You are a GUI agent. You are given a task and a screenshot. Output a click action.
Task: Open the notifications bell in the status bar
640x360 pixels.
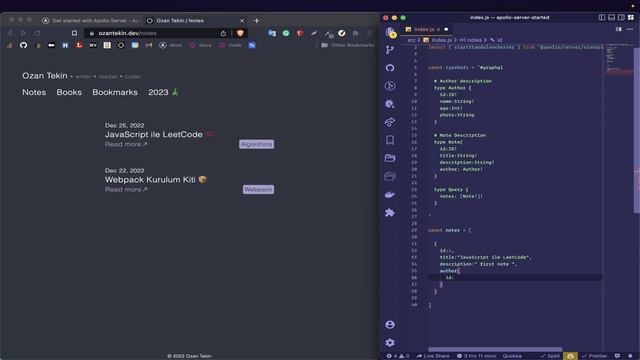[630, 356]
